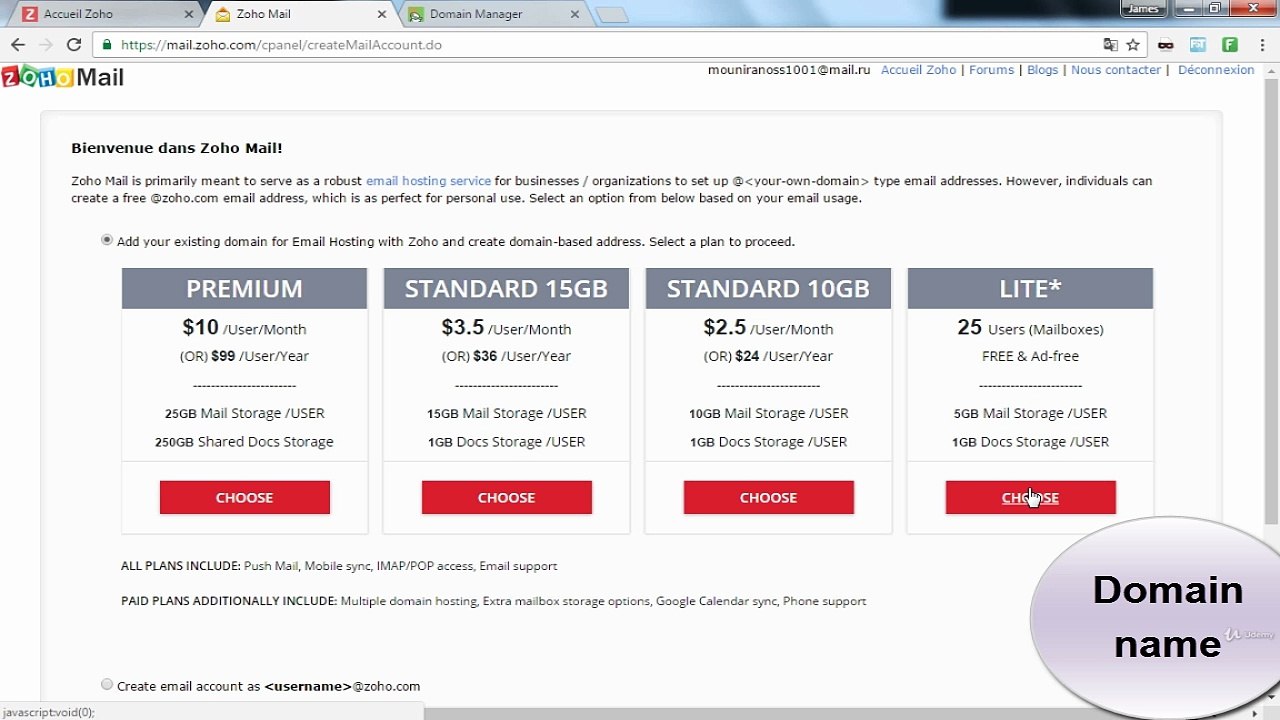The height and width of the screenshot is (720, 1280).
Task: Click the mouniranoss1001@mail.ru account email
Action: click(x=789, y=70)
